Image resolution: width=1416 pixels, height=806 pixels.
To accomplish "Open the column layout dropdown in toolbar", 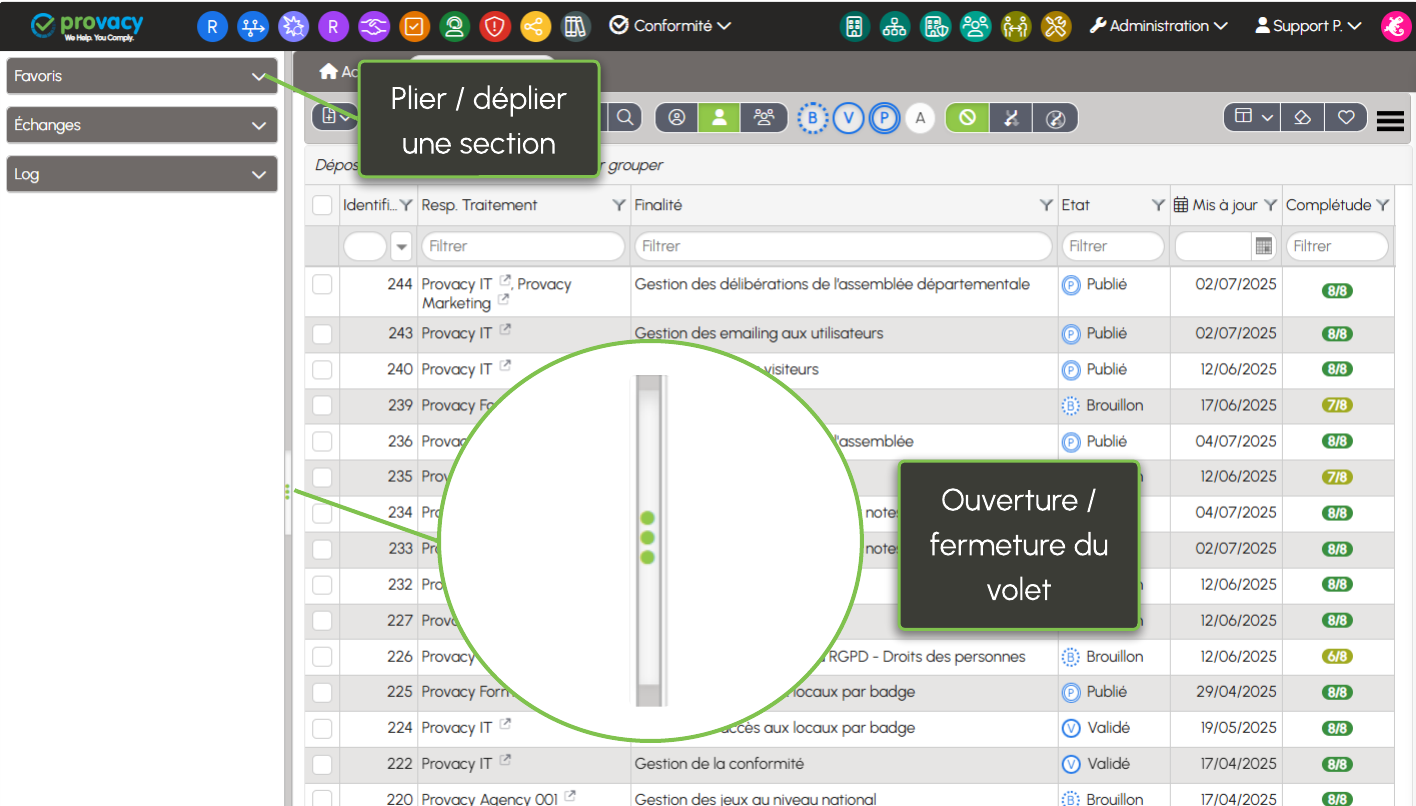I will [1252, 118].
